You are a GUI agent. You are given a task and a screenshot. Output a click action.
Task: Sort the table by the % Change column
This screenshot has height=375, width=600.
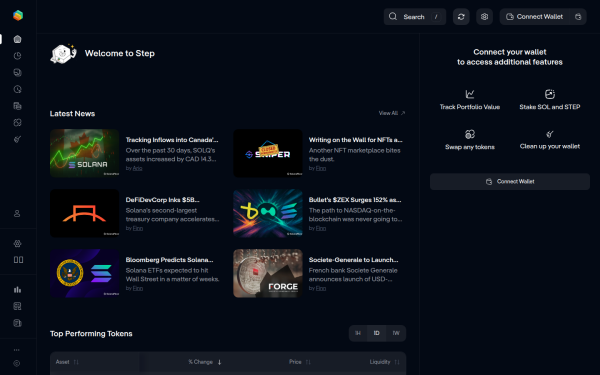coord(205,362)
